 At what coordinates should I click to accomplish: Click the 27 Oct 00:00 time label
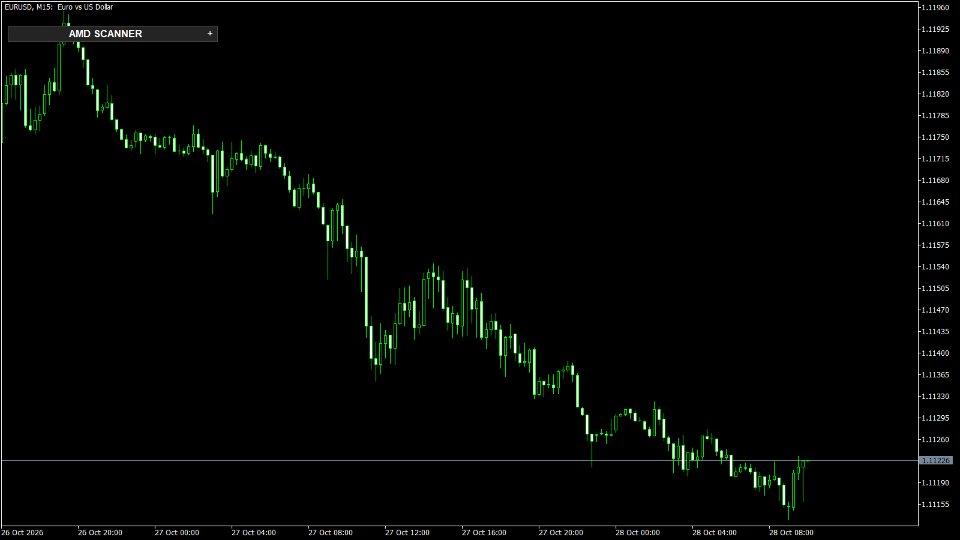click(177, 533)
